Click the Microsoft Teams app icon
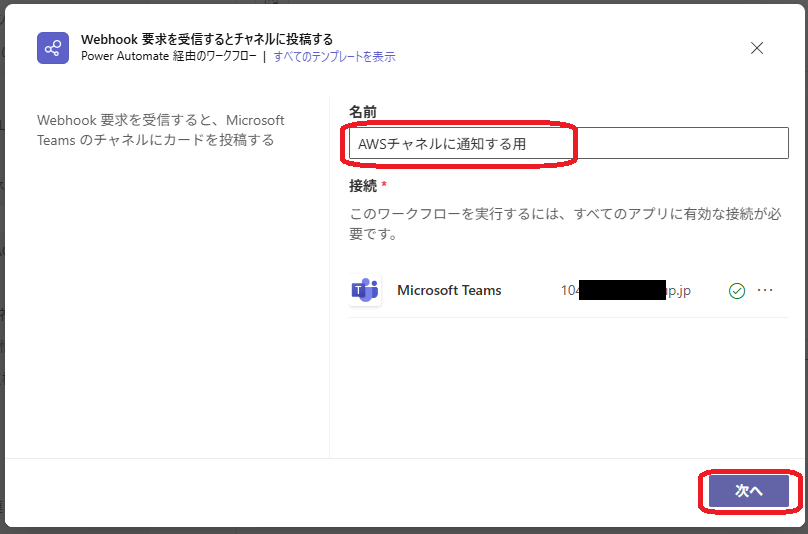 click(x=365, y=290)
